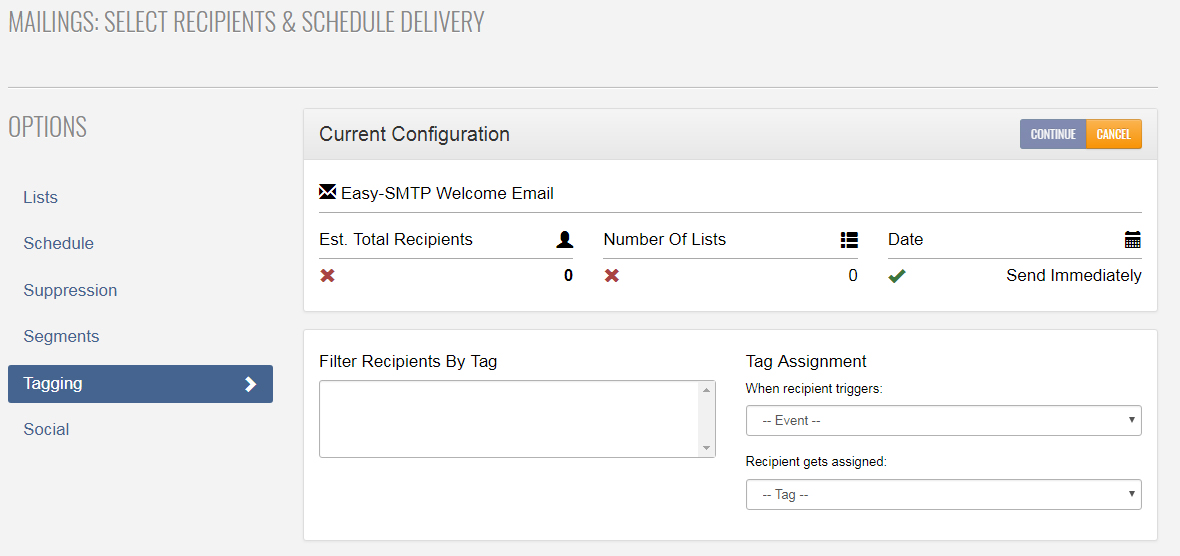Click the red X under Est. Total Recipients

click(327, 276)
